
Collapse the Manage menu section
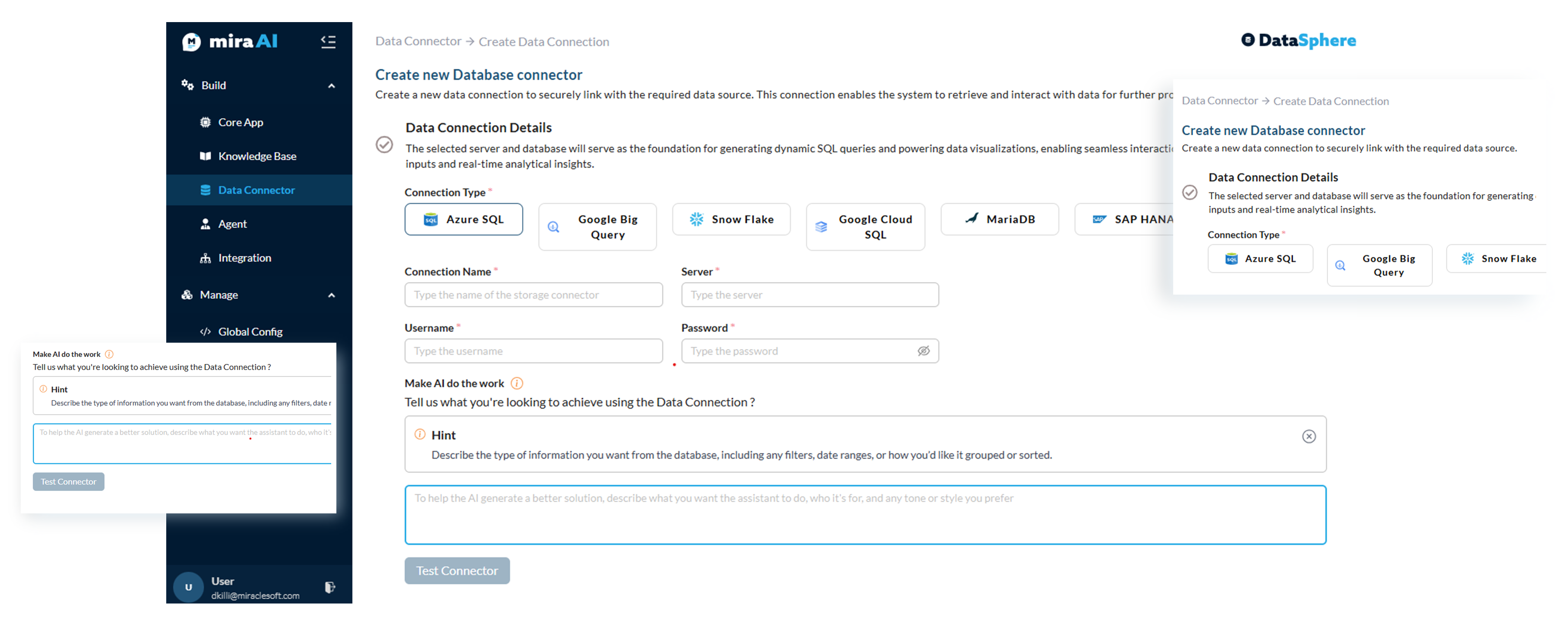click(332, 295)
